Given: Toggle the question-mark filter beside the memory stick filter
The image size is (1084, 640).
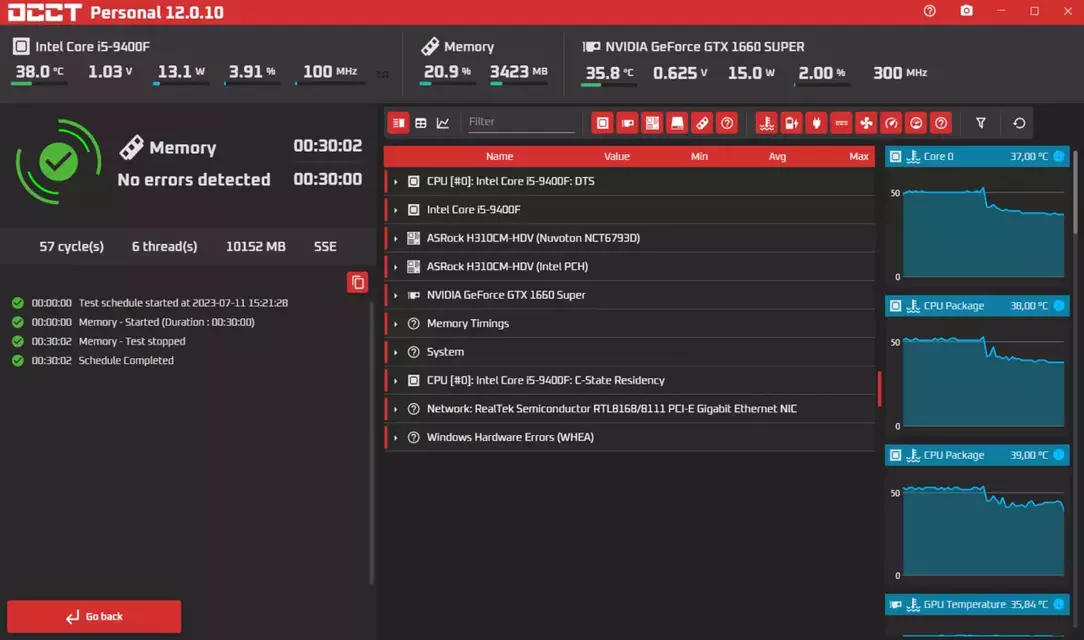Looking at the screenshot, I should pyautogui.click(x=727, y=123).
